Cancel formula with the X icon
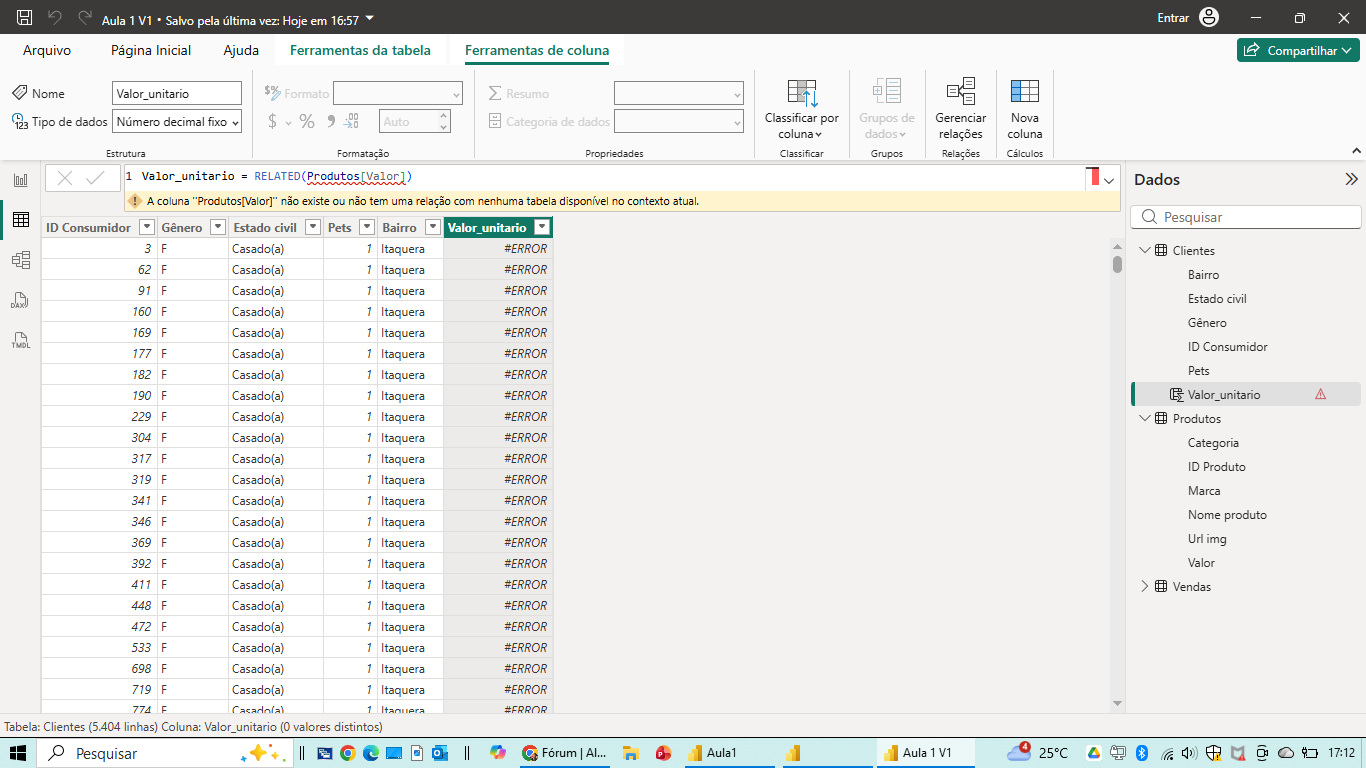The height and width of the screenshot is (768, 1366). 65,178
